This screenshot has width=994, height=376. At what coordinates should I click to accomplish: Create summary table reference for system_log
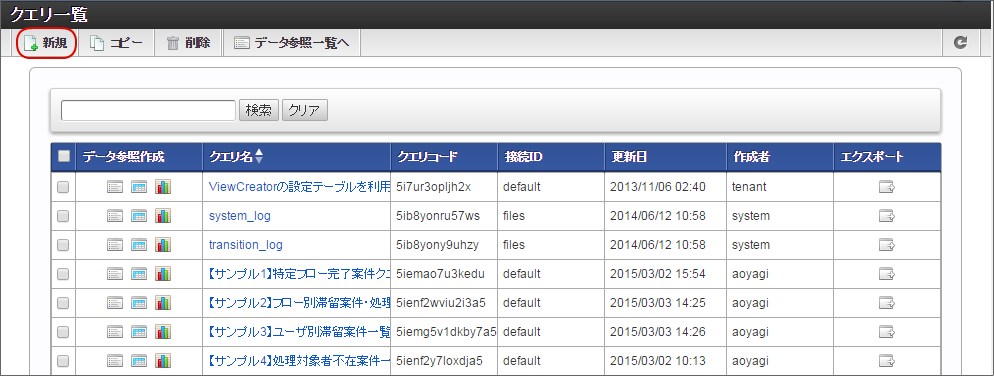[139, 216]
